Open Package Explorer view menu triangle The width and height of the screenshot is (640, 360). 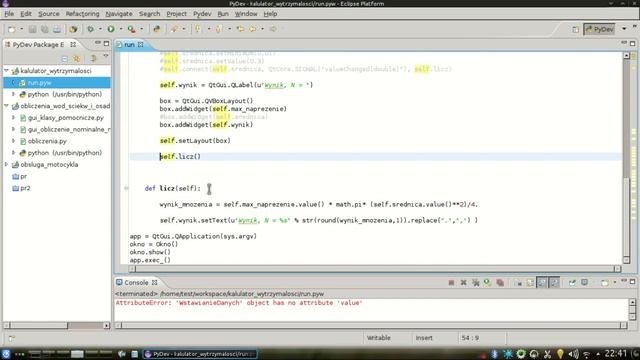(106, 57)
